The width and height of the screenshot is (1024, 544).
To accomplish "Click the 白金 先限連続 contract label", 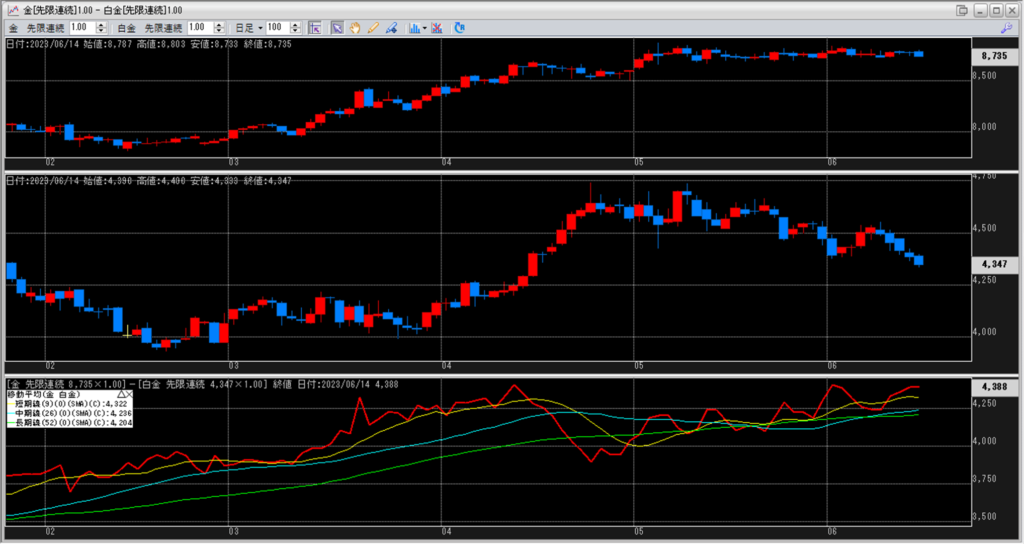I will click(163, 27).
